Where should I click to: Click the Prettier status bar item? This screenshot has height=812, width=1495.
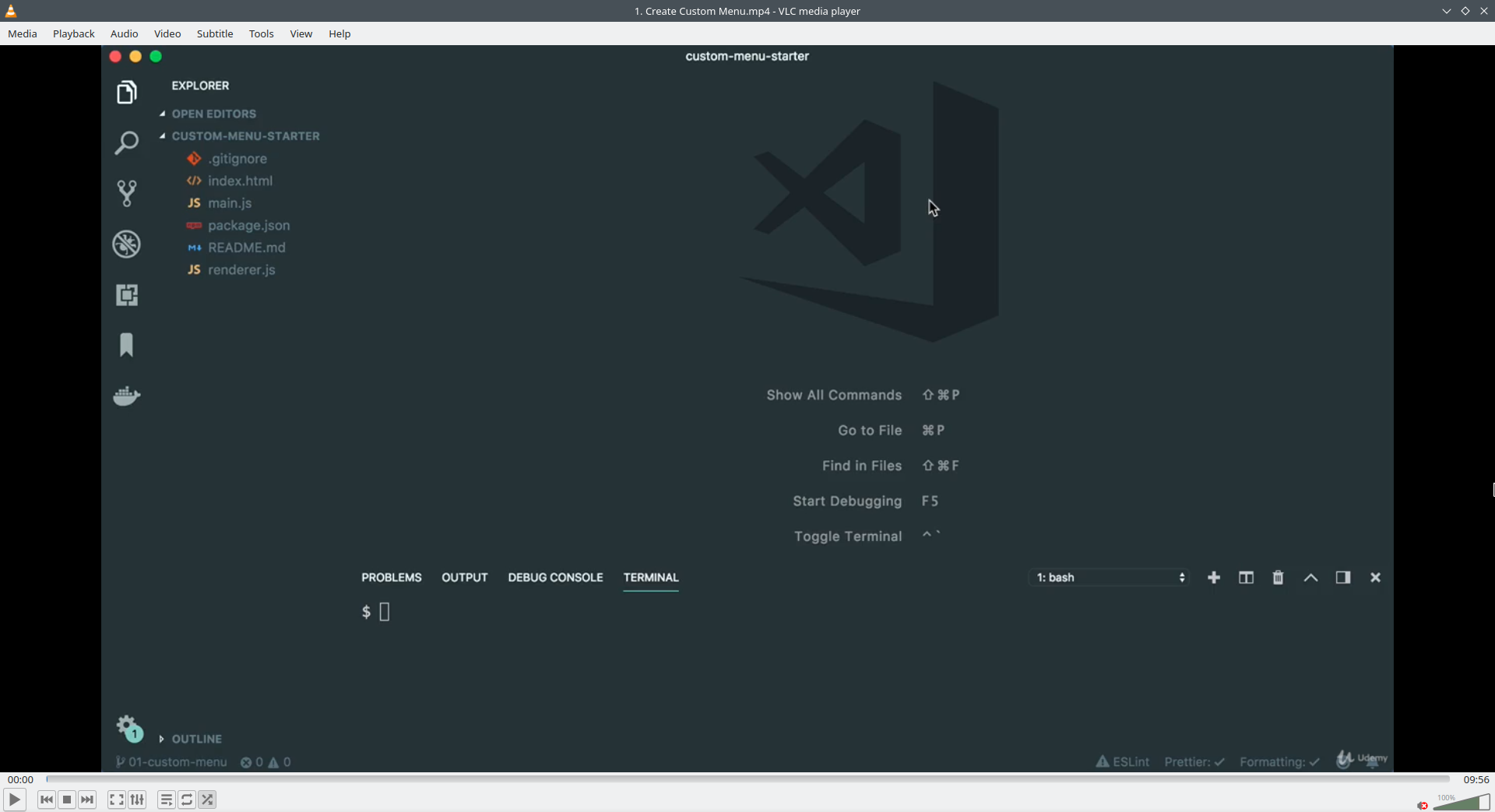click(1194, 762)
